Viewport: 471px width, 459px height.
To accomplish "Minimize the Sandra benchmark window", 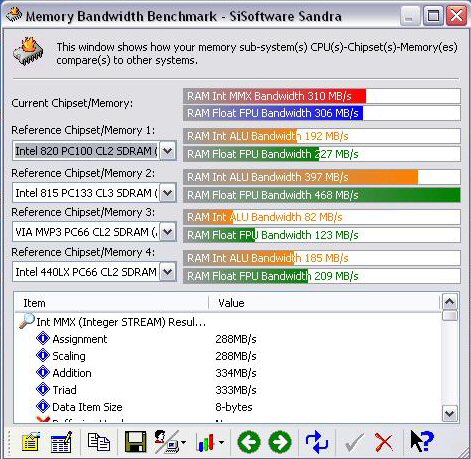I will 410,15.
